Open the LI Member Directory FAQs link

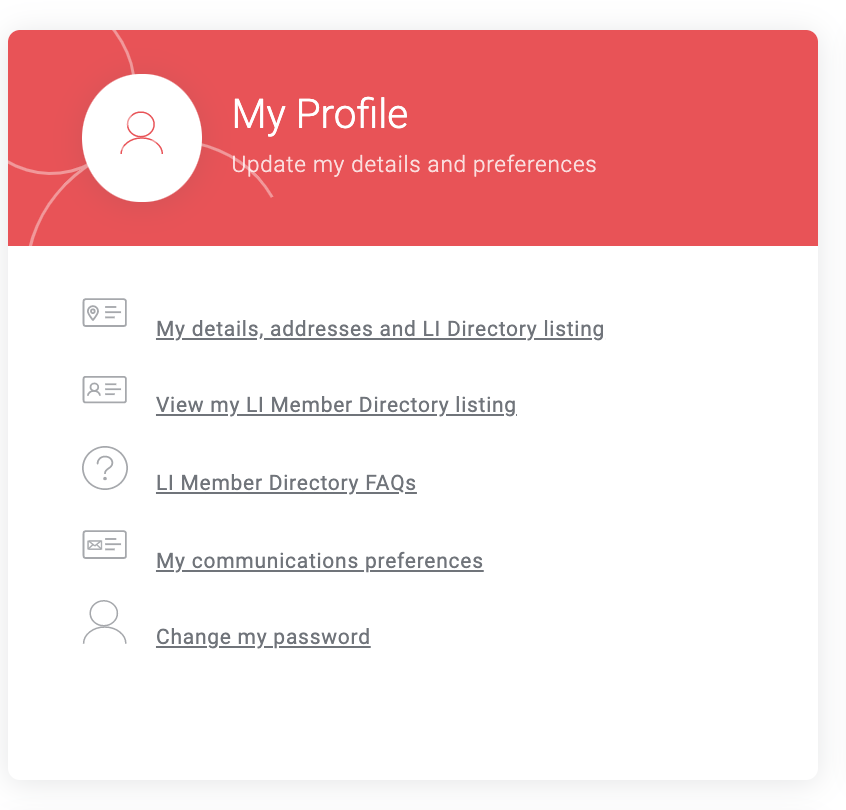(x=286, y=483)
